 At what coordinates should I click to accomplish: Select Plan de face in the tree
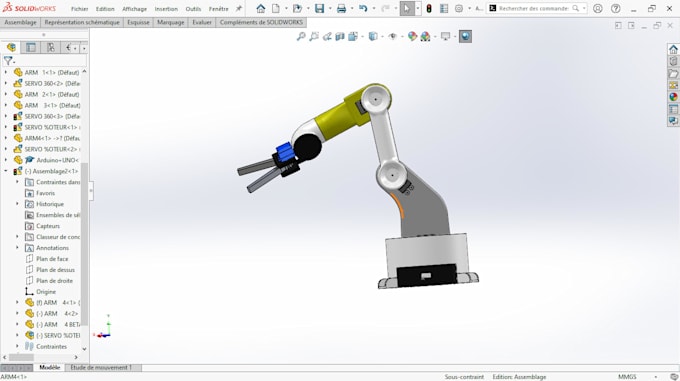point(52,259)
